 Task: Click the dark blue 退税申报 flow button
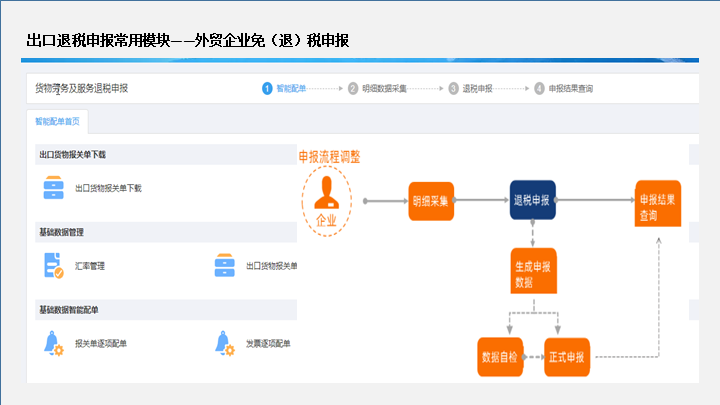click(533, 200)
